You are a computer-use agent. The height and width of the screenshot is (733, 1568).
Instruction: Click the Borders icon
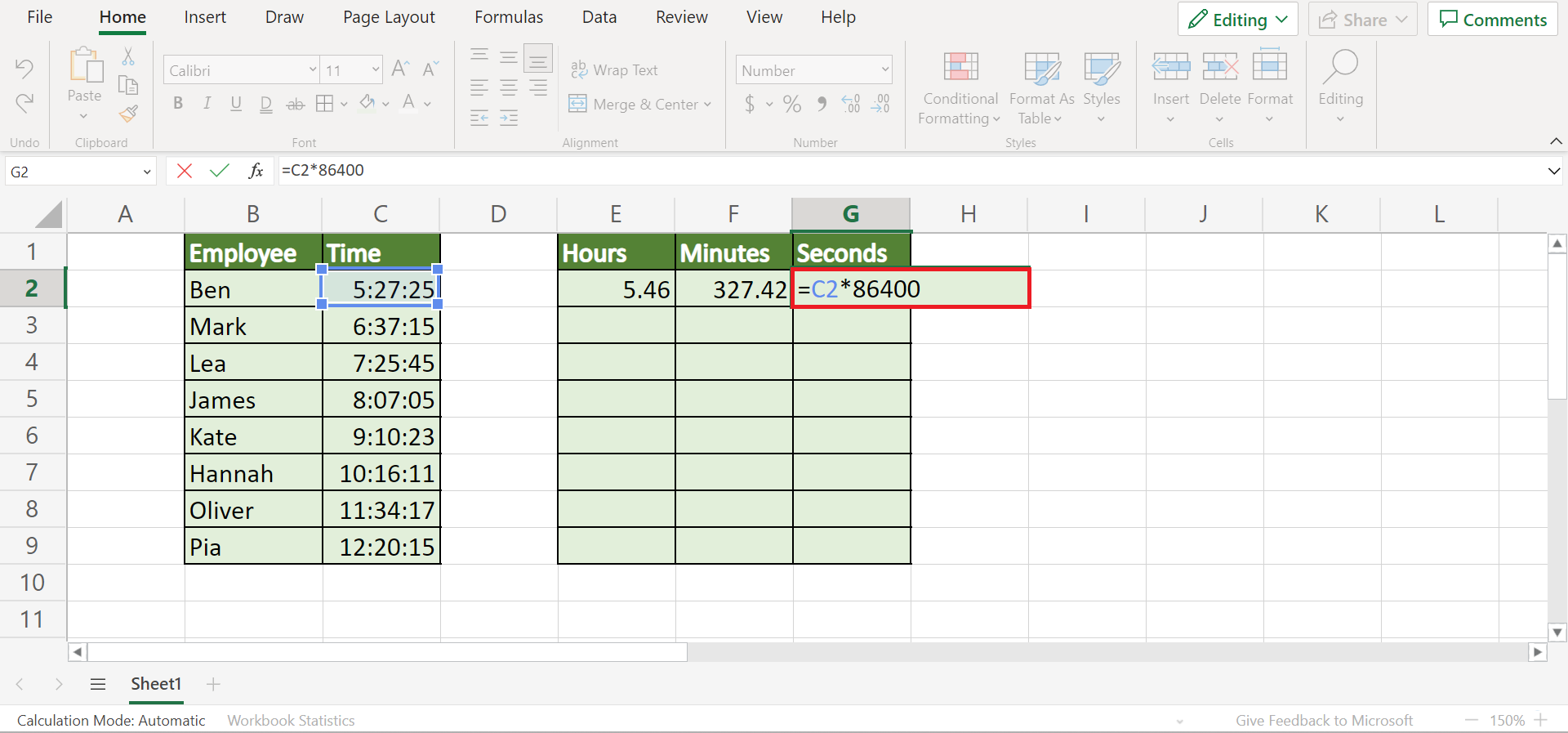tap(325, 104)
